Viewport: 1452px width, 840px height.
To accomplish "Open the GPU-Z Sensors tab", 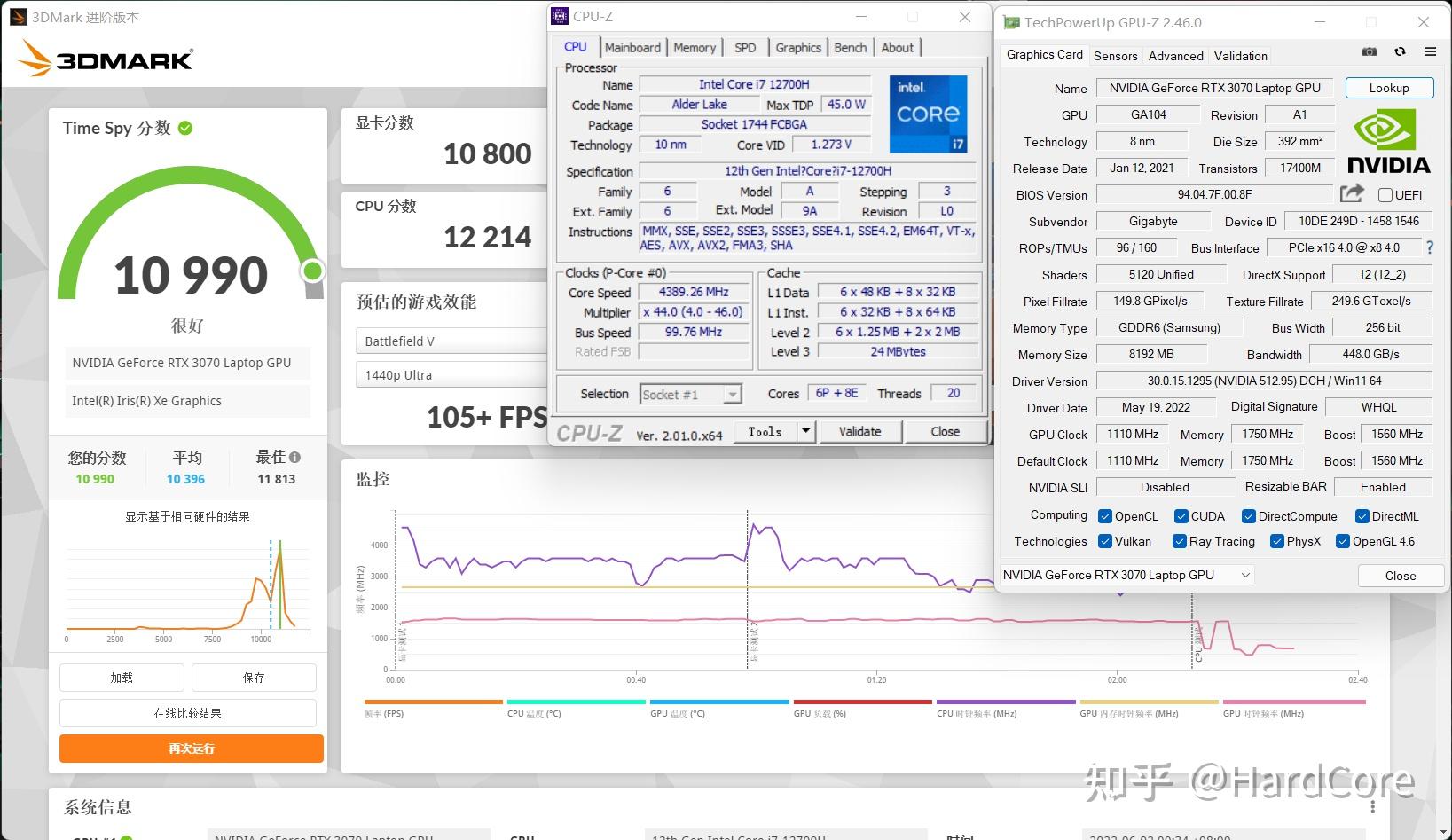I will (x=1115, y=56).
